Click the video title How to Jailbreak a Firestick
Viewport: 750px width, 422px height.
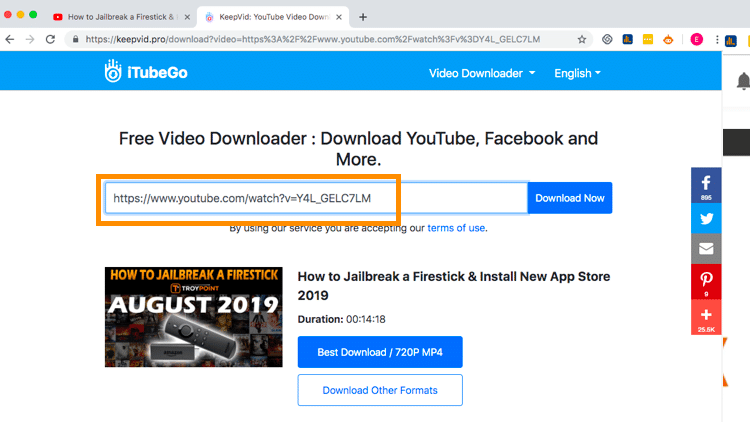(453, 286)
